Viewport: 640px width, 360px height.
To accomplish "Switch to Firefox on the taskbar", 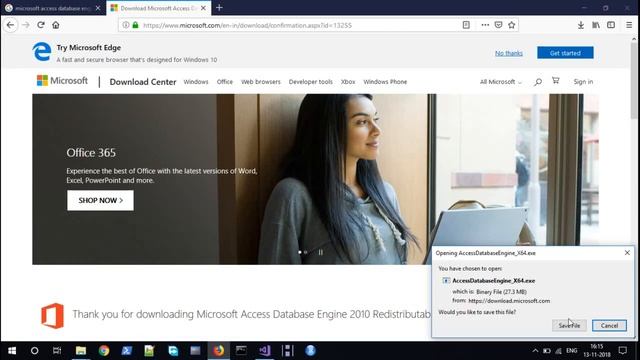I will pos(218,351).
